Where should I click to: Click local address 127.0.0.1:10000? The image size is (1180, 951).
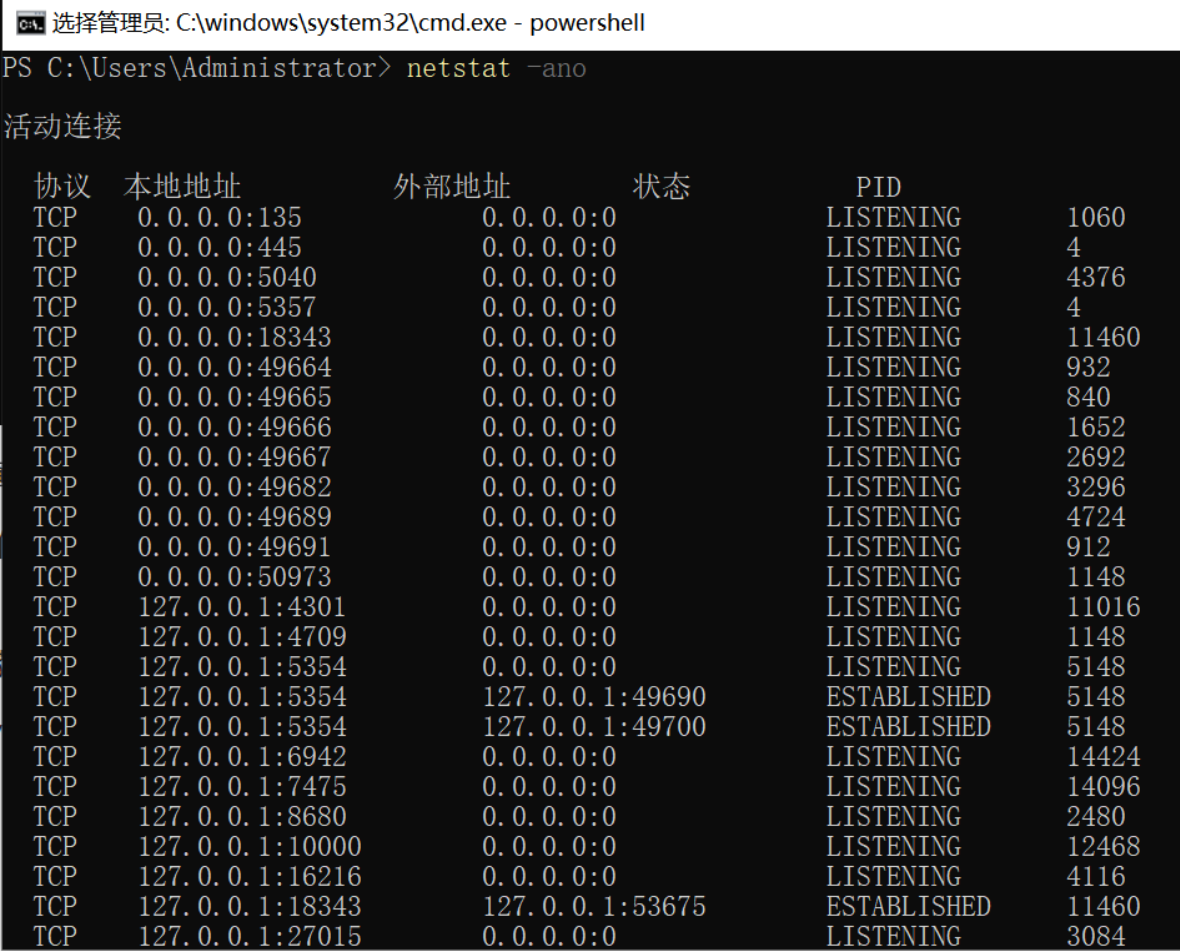(x=249, y=847)
